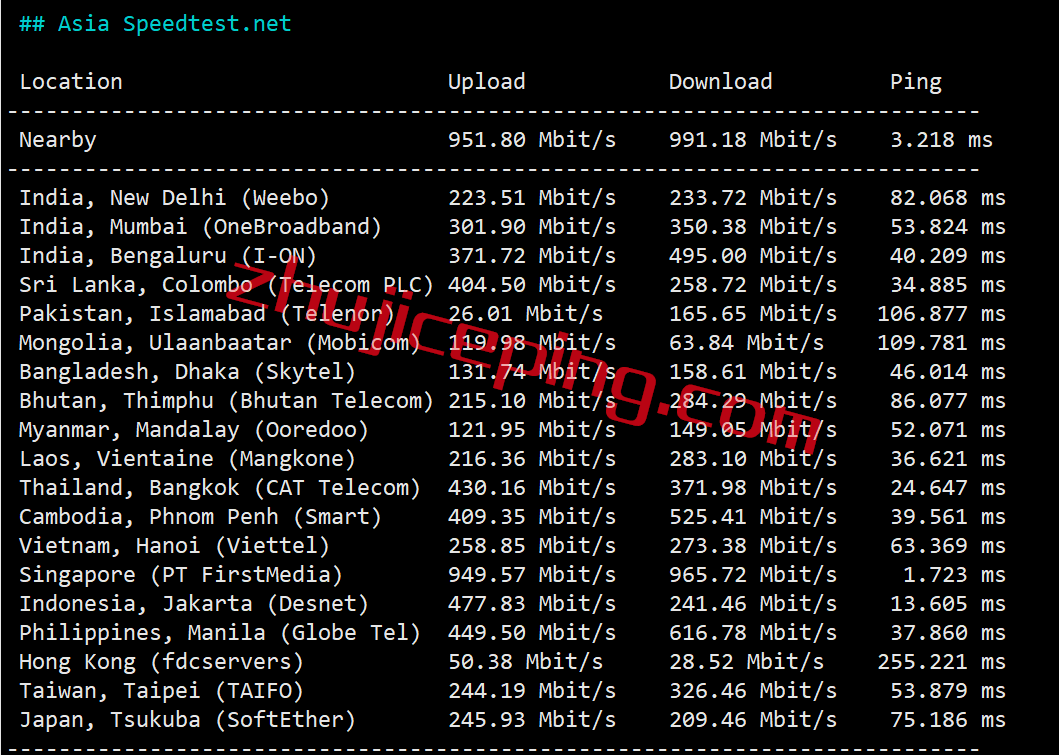Select Singapore ping '1.723 ms'
This screenshot has width=1059, height=755.
coord(954,575)
